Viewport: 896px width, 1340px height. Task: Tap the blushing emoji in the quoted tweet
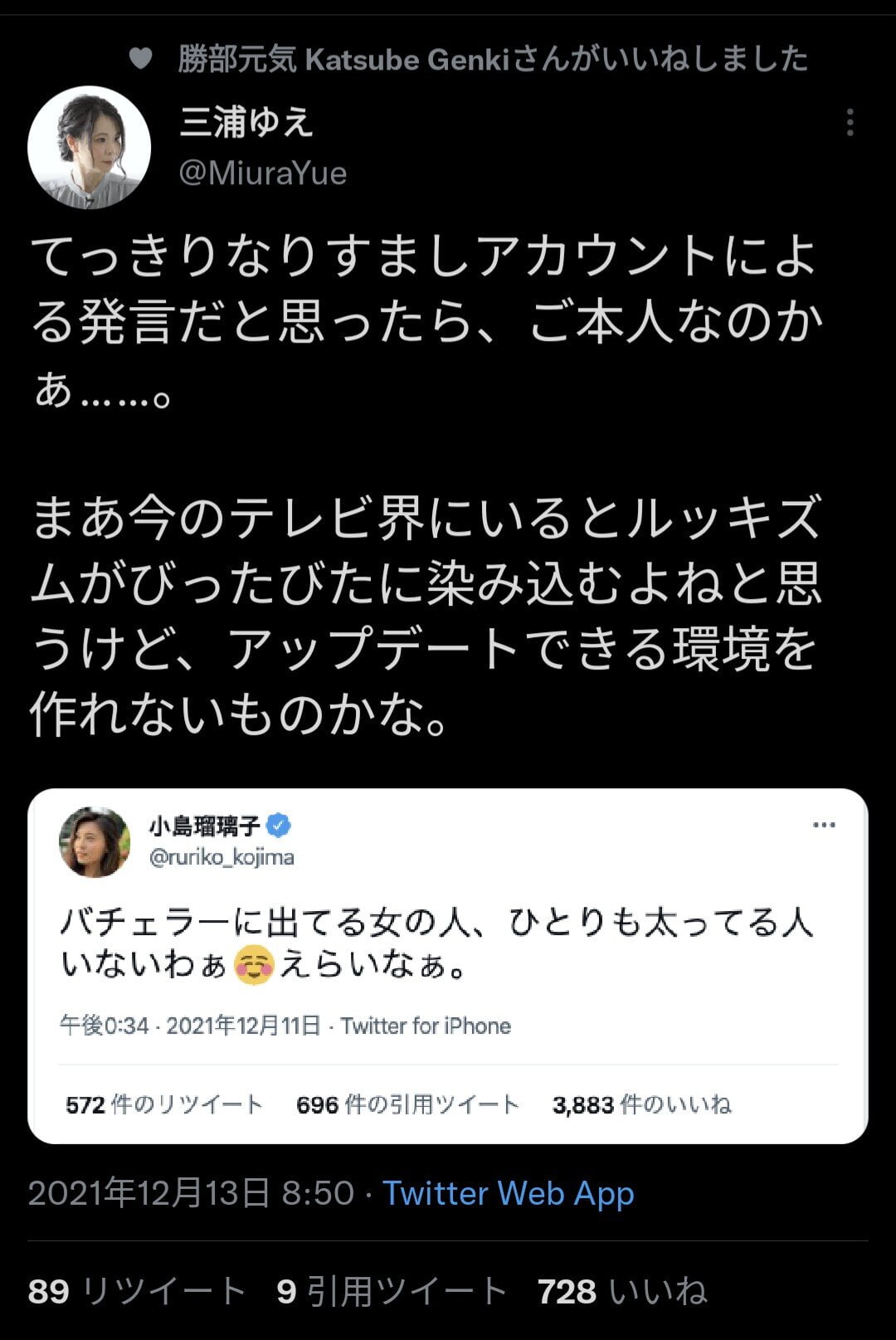(x=254, y=964)
